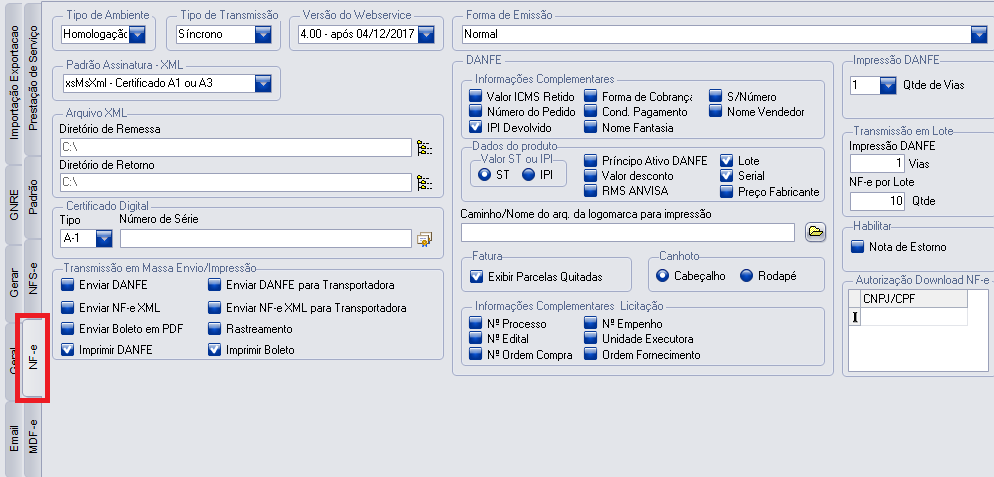Open the Tipo de Ambiente dropdown

click(137, 35)
